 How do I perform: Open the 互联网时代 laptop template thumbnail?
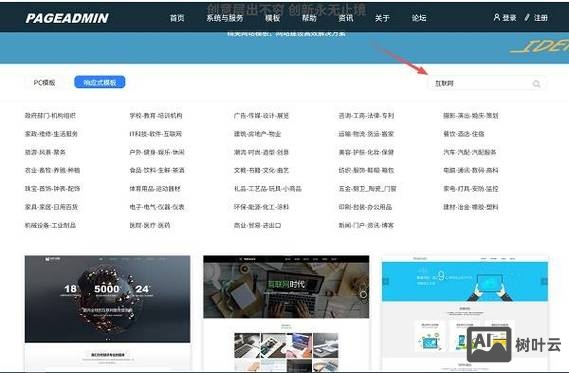tap(286, 313)
